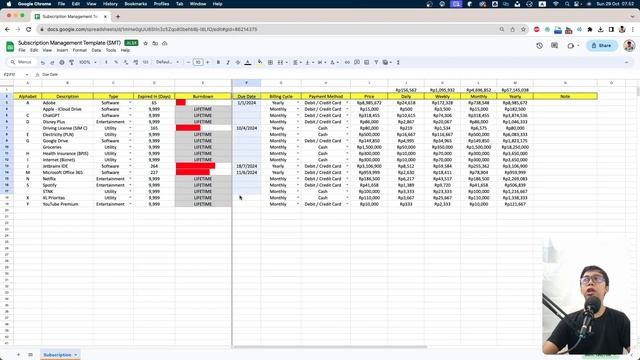Create a filter with the funnel icon
Screen dimensions: 640x360
coord(376,62)
